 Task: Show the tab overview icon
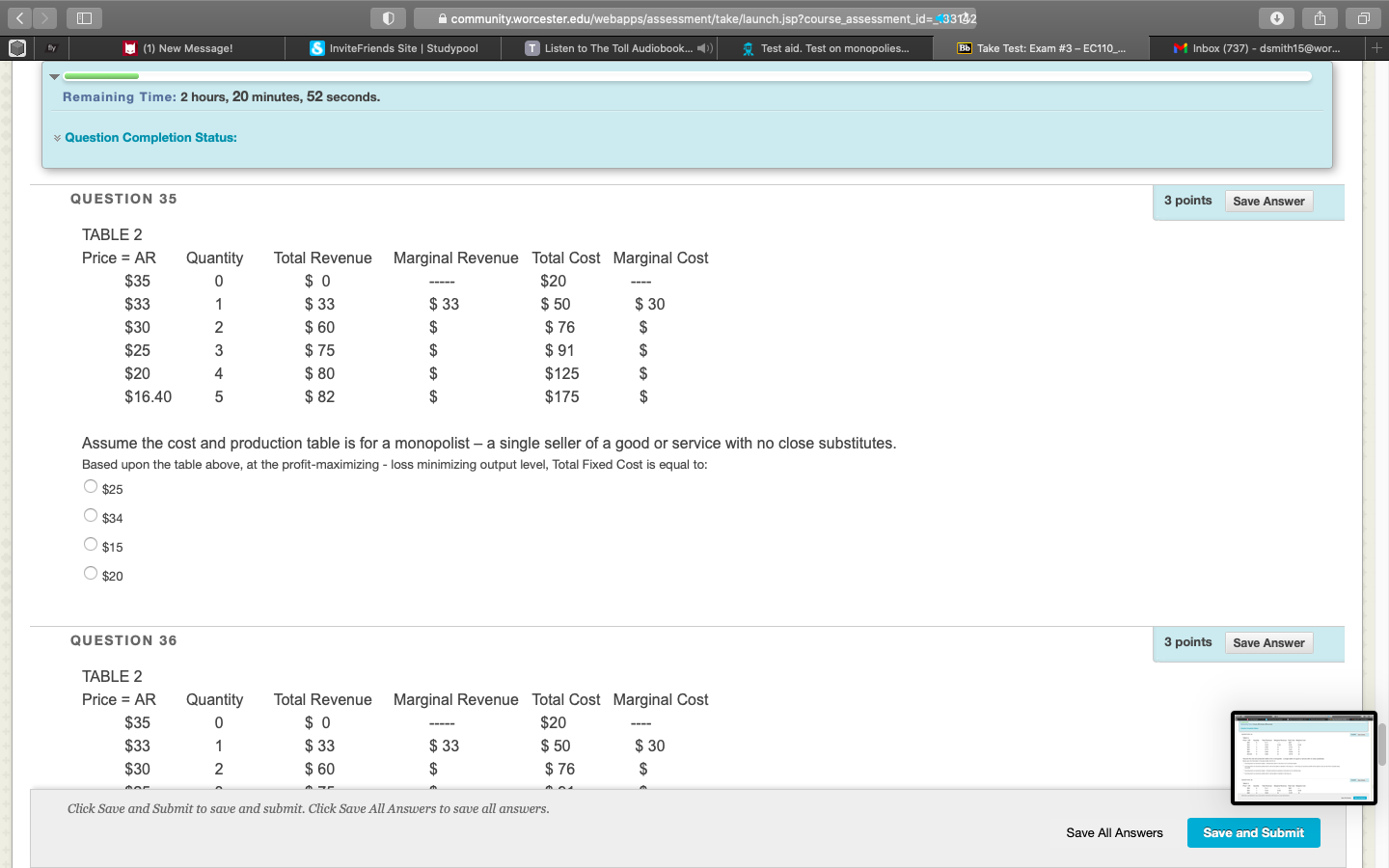tap(1363, 18)
